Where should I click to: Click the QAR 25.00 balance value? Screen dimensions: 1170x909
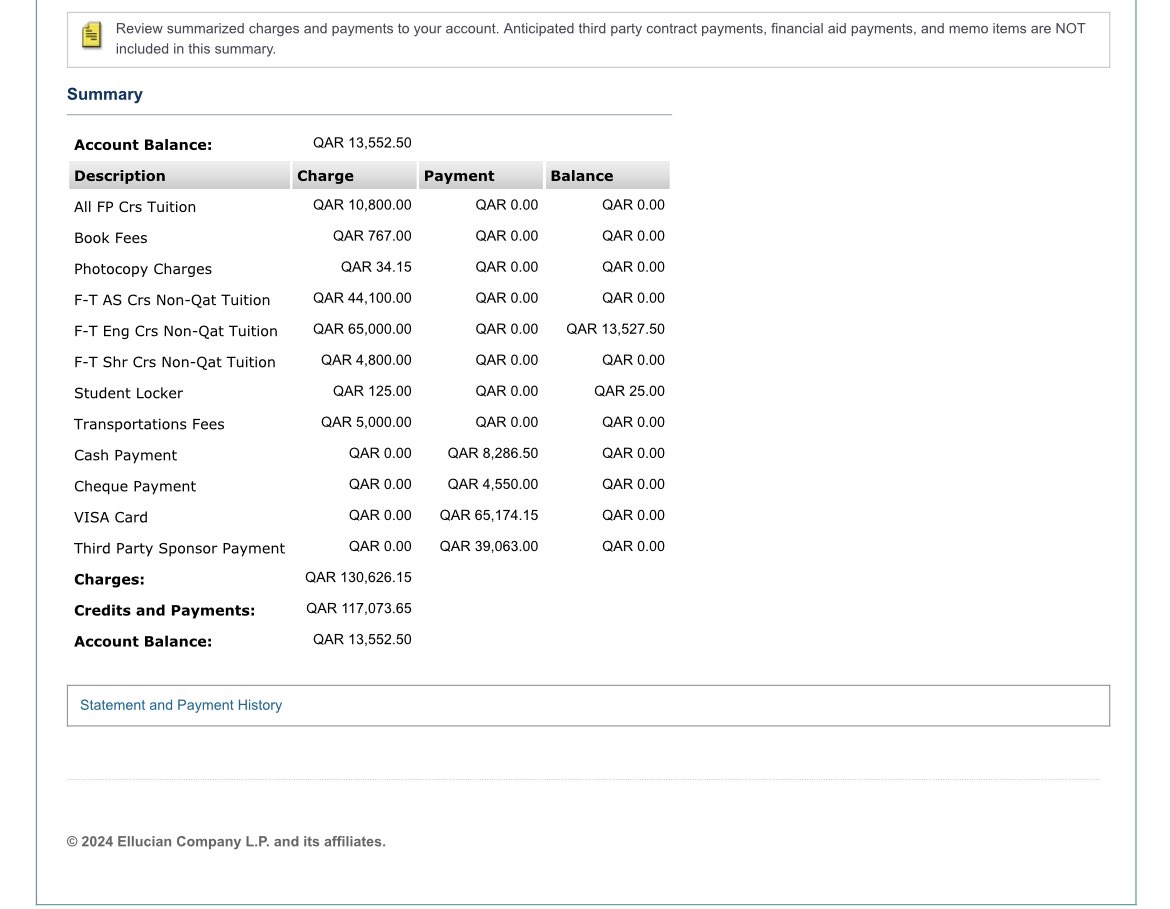[629, 391]
